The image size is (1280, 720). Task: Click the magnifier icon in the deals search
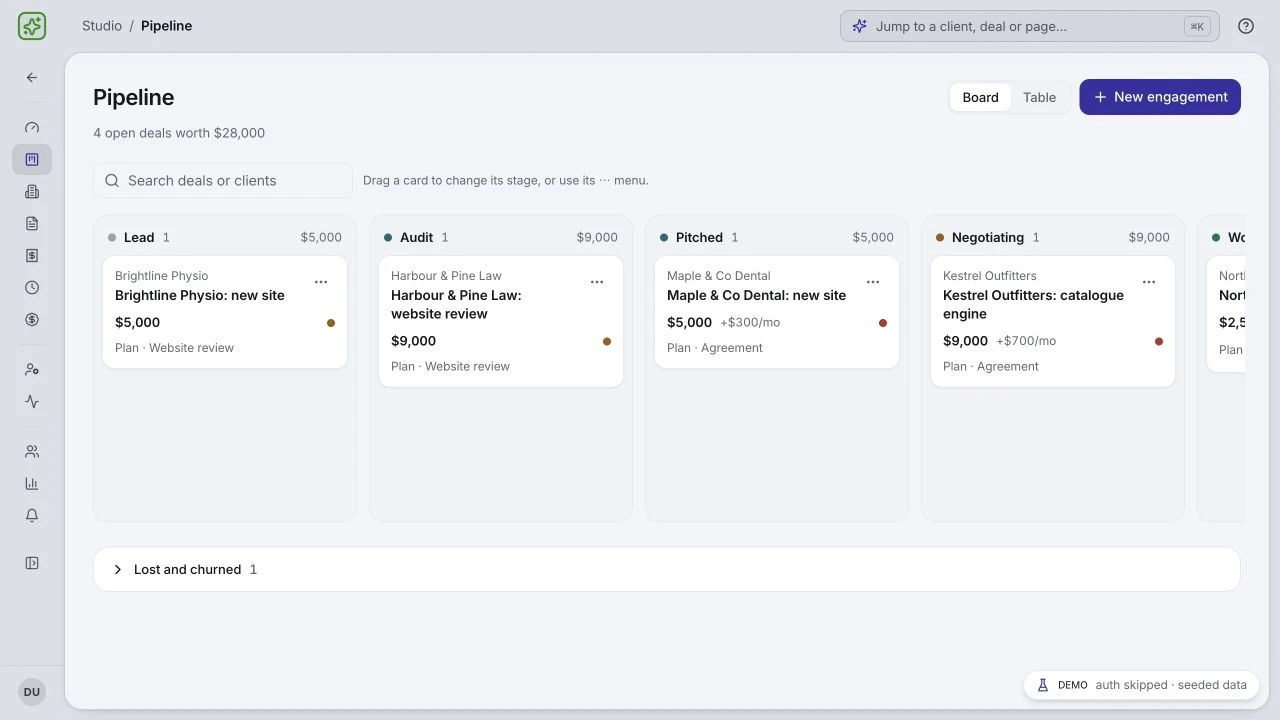pyautogui.click(x=112, y=181)
